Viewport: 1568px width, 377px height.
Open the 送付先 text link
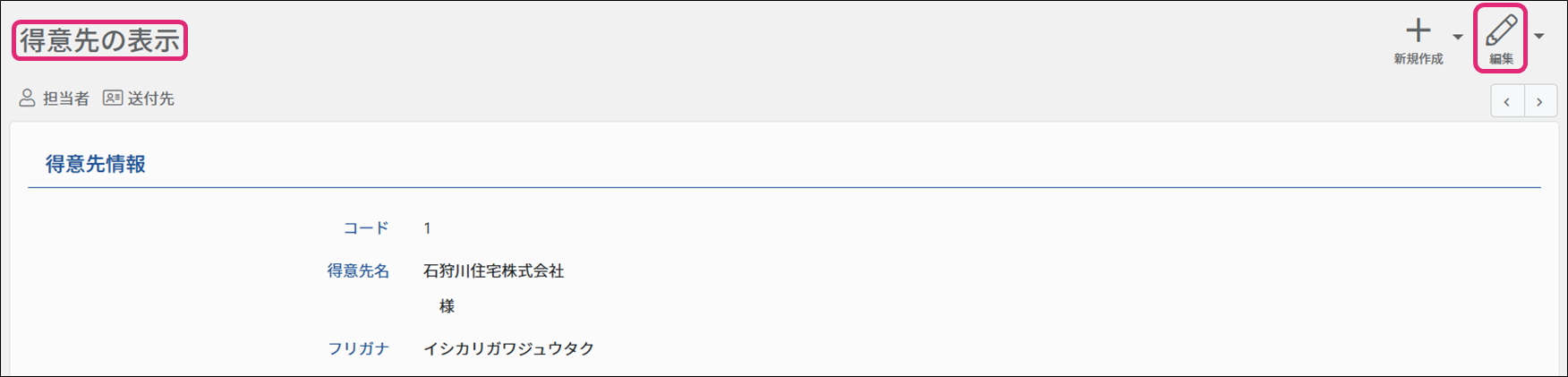151,99
